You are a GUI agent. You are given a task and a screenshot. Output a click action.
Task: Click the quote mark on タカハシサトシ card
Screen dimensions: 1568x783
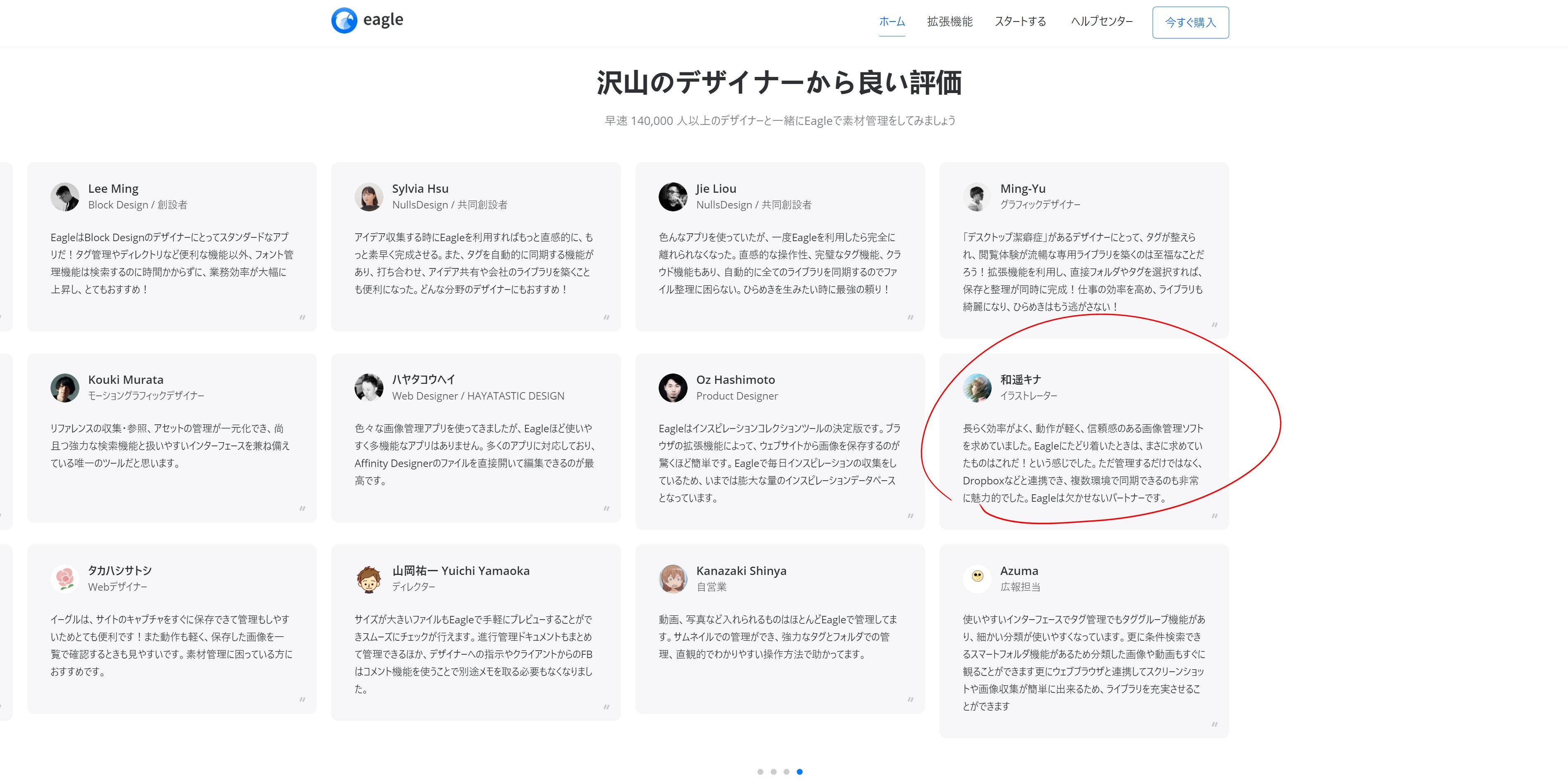pyautogui.click(x=302, y=699)
